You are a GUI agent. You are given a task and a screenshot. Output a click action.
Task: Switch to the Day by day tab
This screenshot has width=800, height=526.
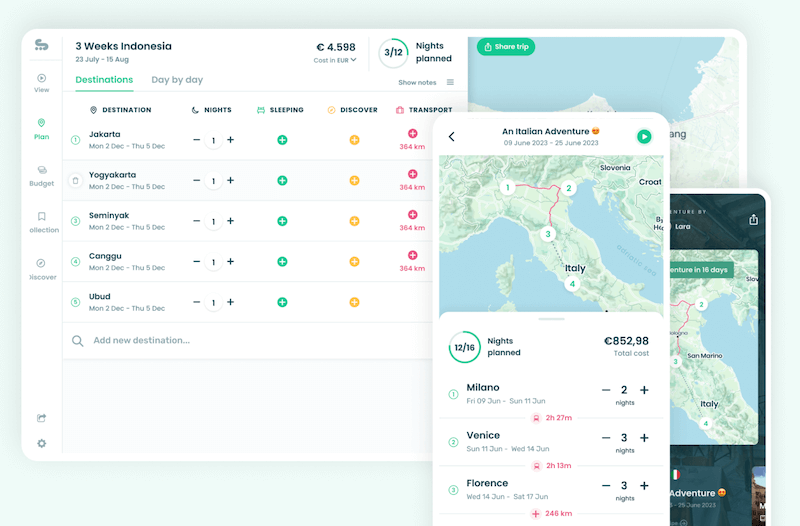click(177, 80)
